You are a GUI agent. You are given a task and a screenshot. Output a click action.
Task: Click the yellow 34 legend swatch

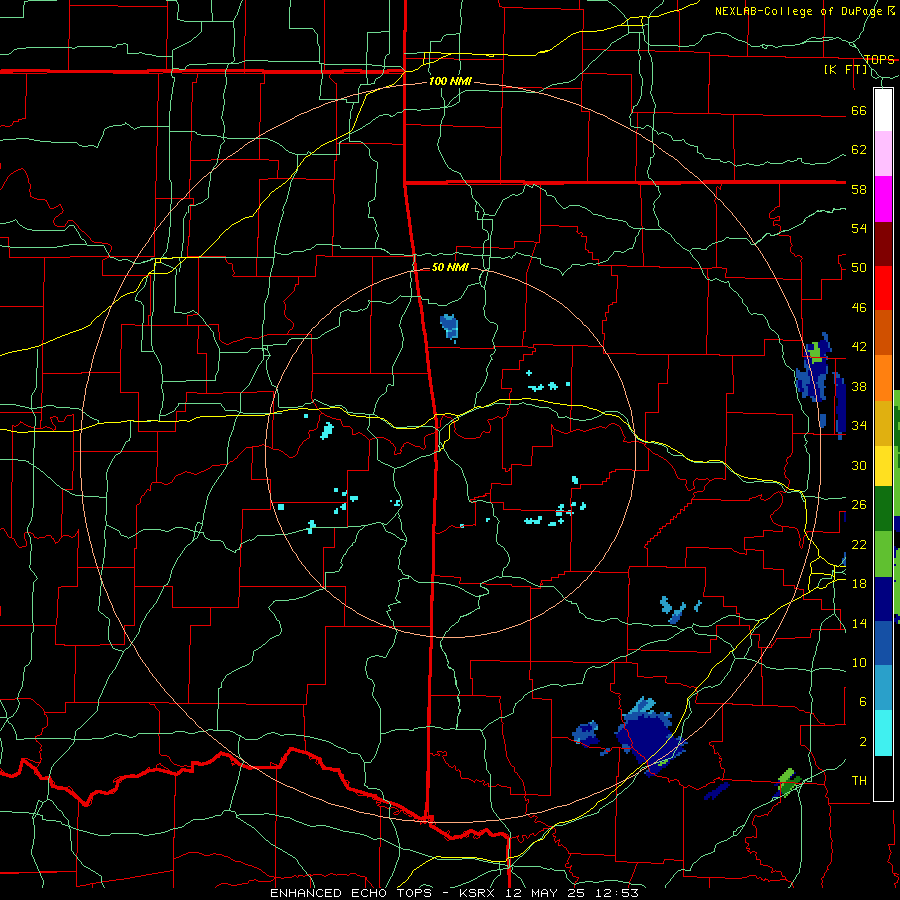[x=883, y=468]
